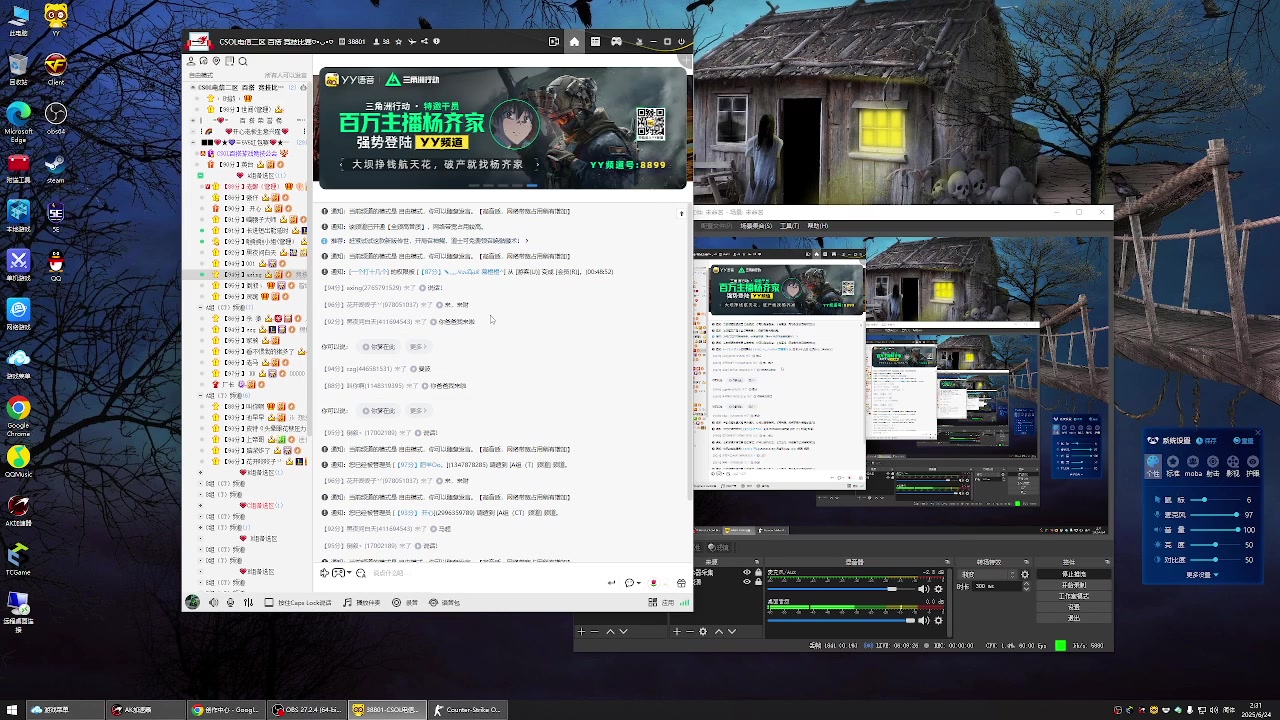The width and height of the screenshot is (1280, 720).
Task: Open chat bubble dropdown near flower icon
Action: 639,583
